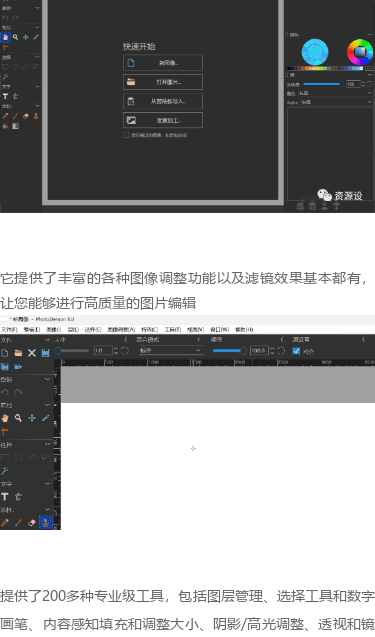This screenshot has height=637, width=375.
Task: Choose the Text tool in the lower toolbox
Action: click(x=5, y=496)
